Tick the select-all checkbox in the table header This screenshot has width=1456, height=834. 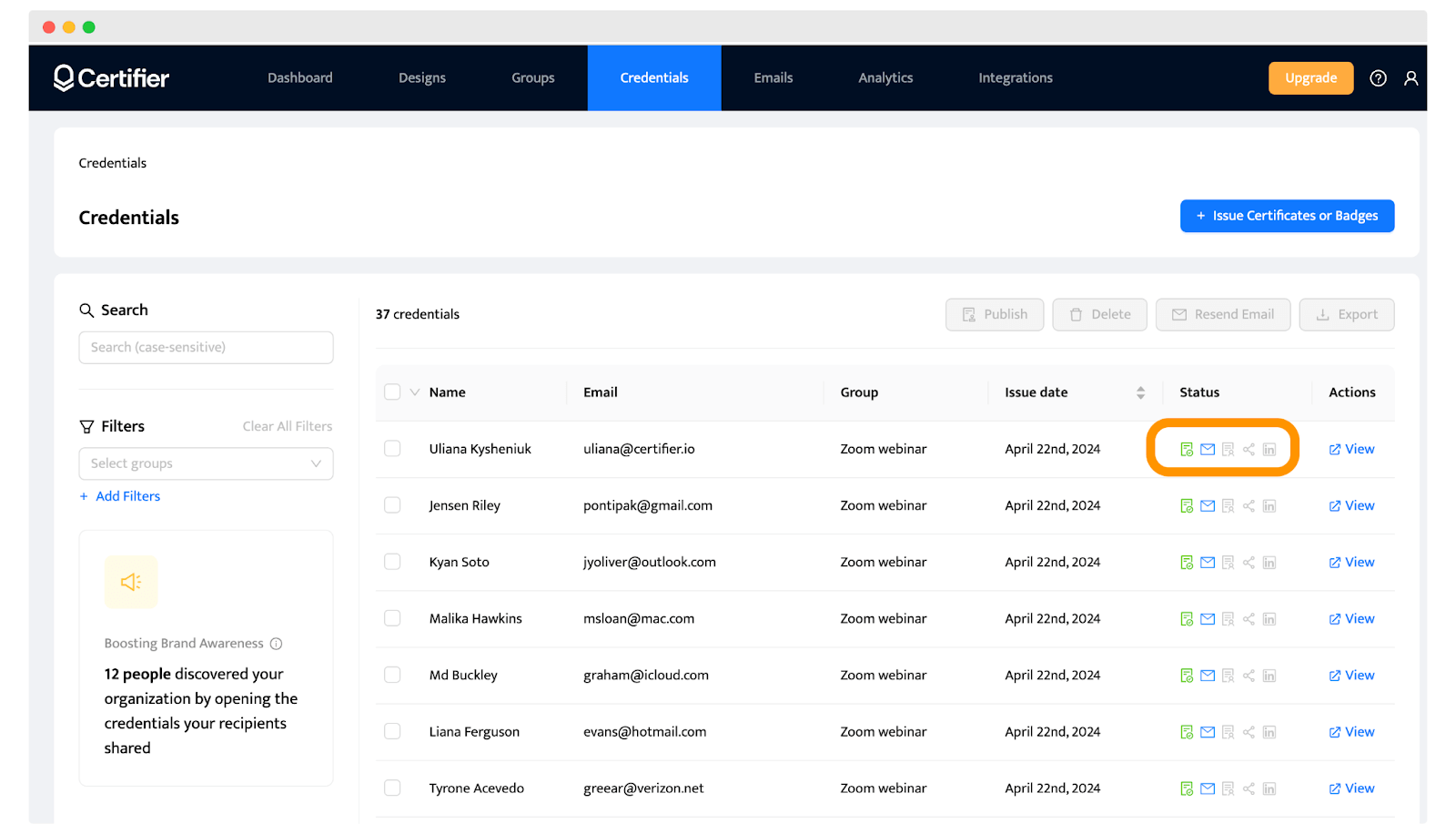tap(392, 392)
